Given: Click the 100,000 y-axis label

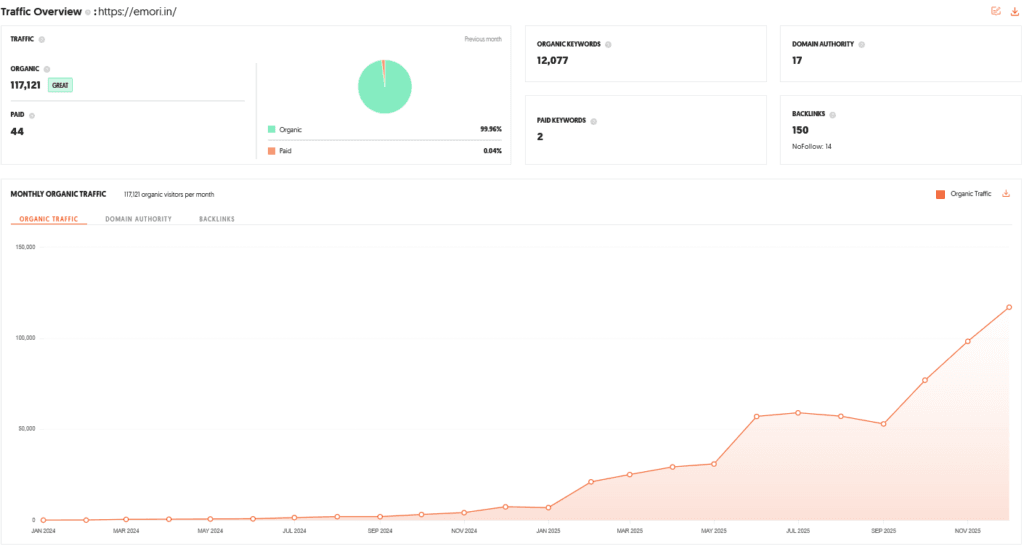Looking at the screenshot, I should tap(25, 338).
